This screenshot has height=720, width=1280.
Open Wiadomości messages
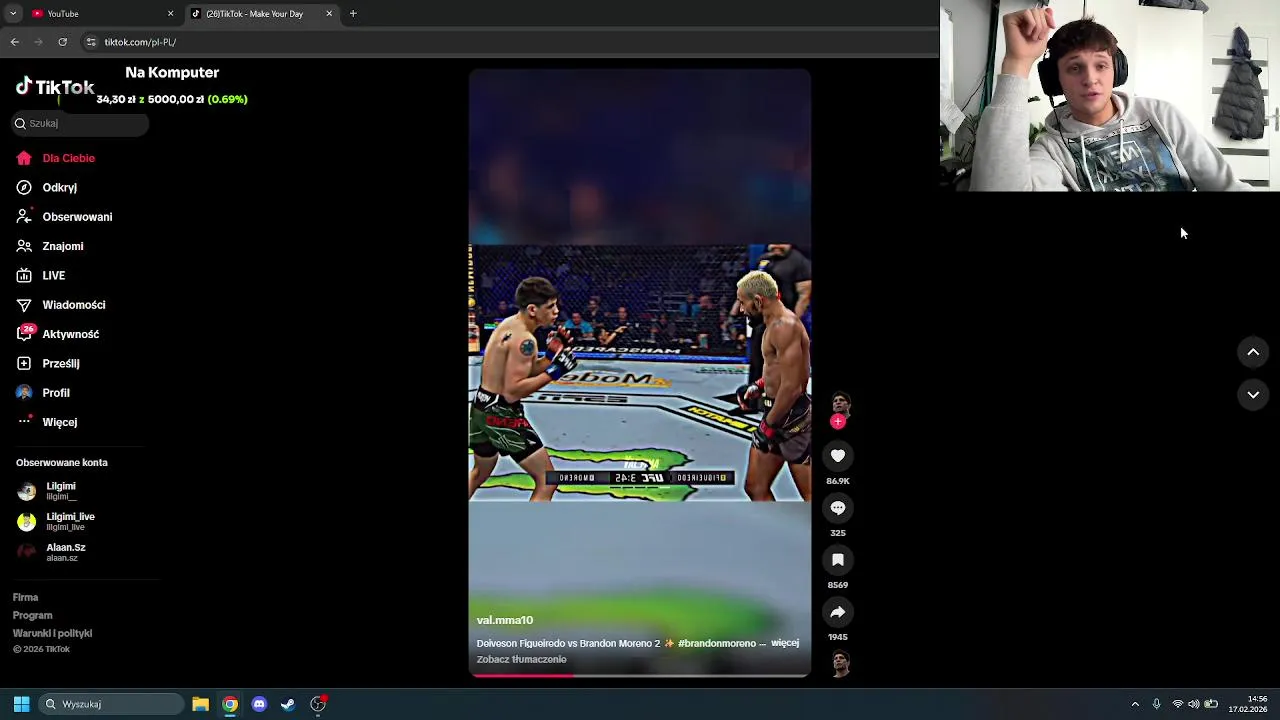click(60, 305)
